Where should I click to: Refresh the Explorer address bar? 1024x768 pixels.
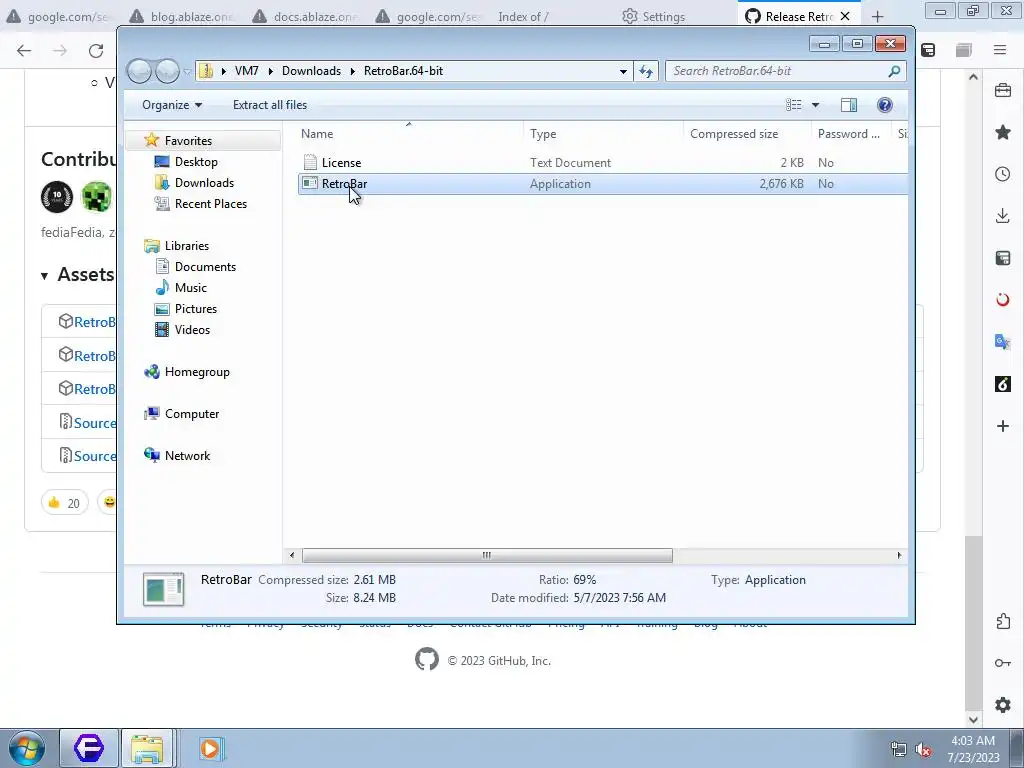tap(647, 71)
